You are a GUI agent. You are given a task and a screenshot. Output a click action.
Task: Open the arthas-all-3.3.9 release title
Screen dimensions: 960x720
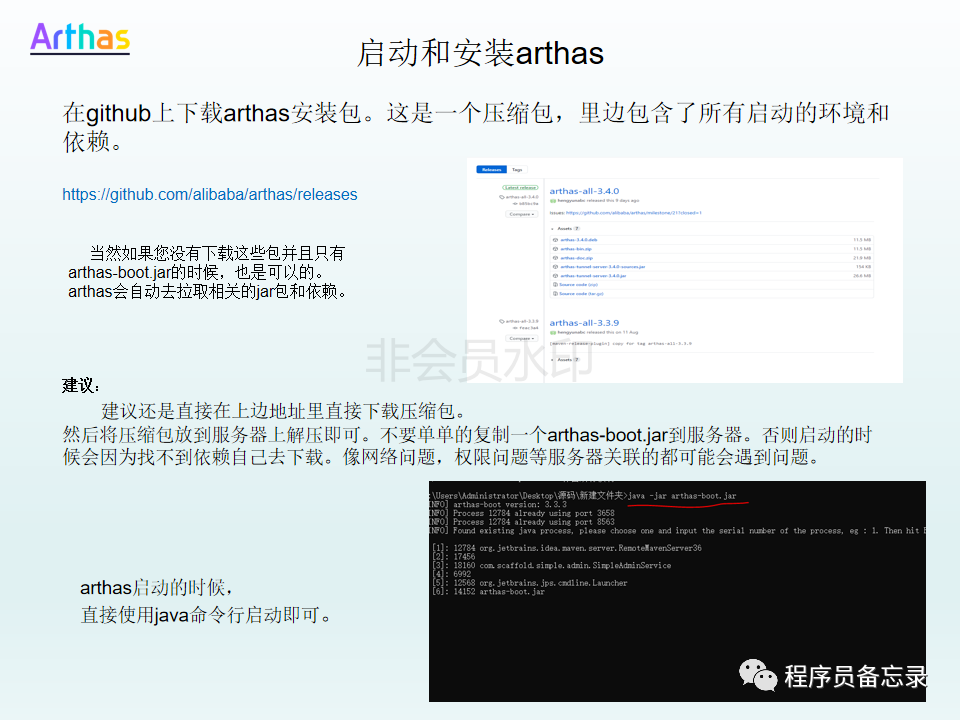click(584, 323)
